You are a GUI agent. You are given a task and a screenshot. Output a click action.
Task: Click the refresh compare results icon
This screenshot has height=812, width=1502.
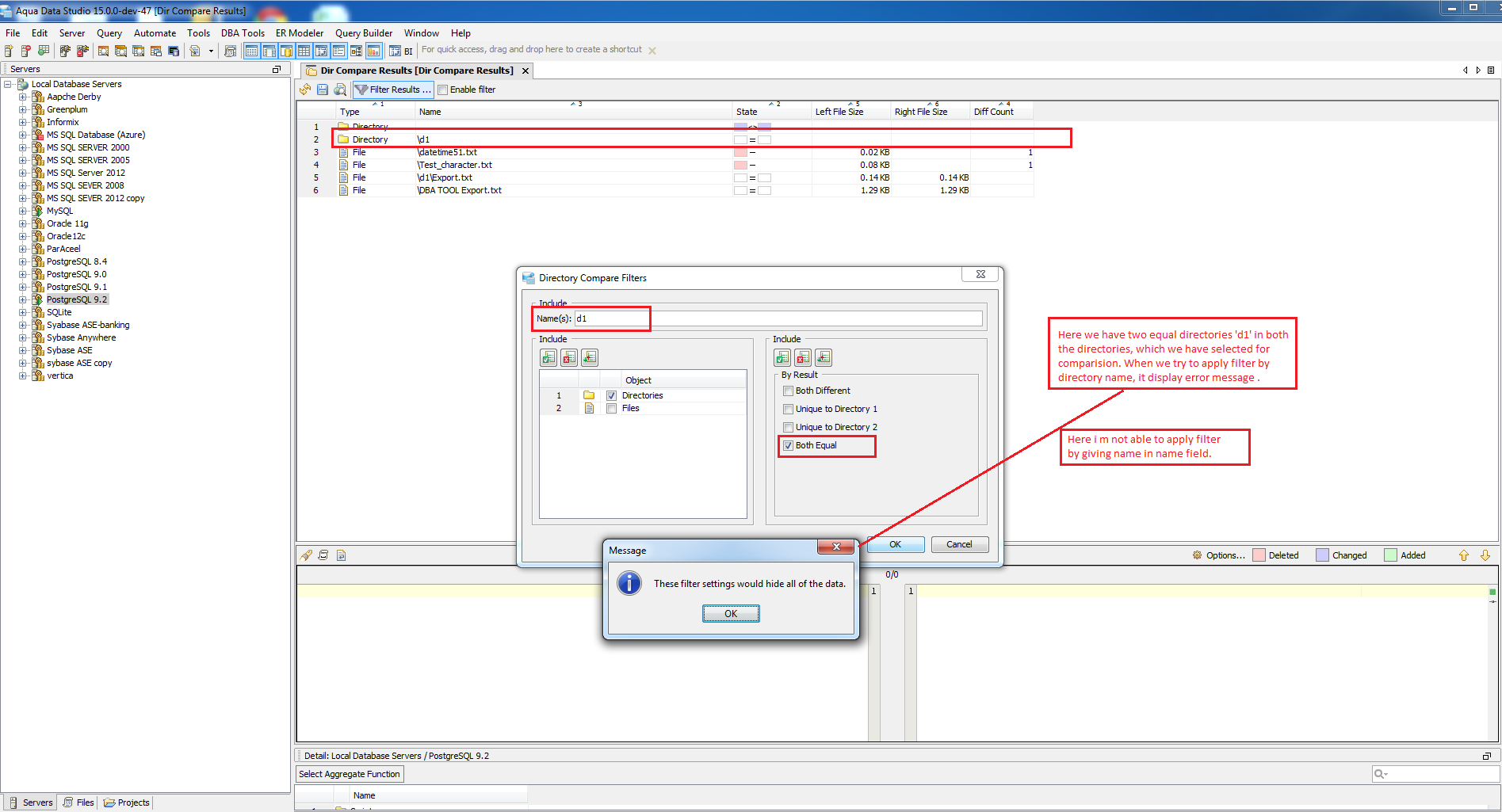[305, 90]
